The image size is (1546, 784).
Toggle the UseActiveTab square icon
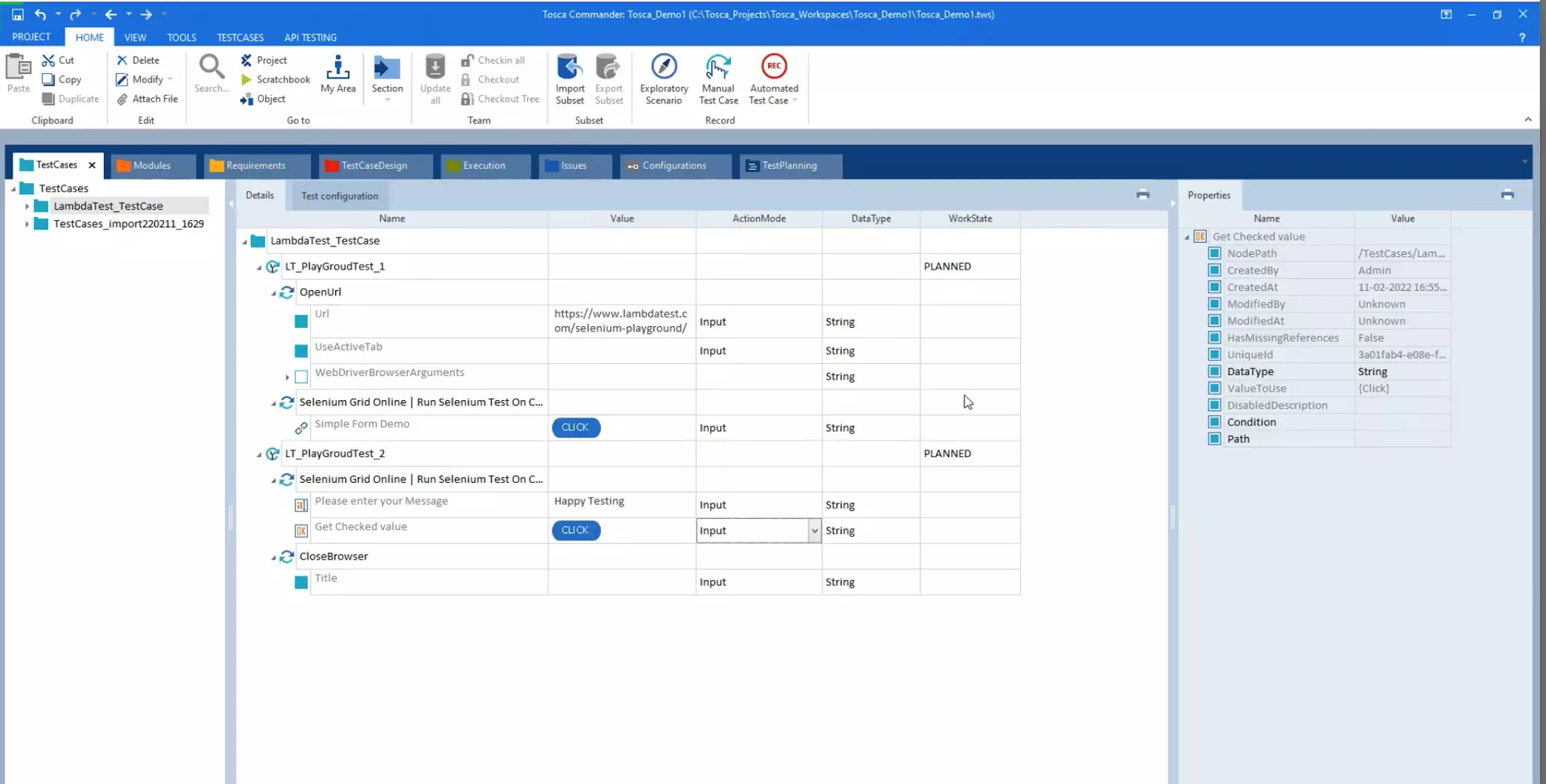coord(301,351)
